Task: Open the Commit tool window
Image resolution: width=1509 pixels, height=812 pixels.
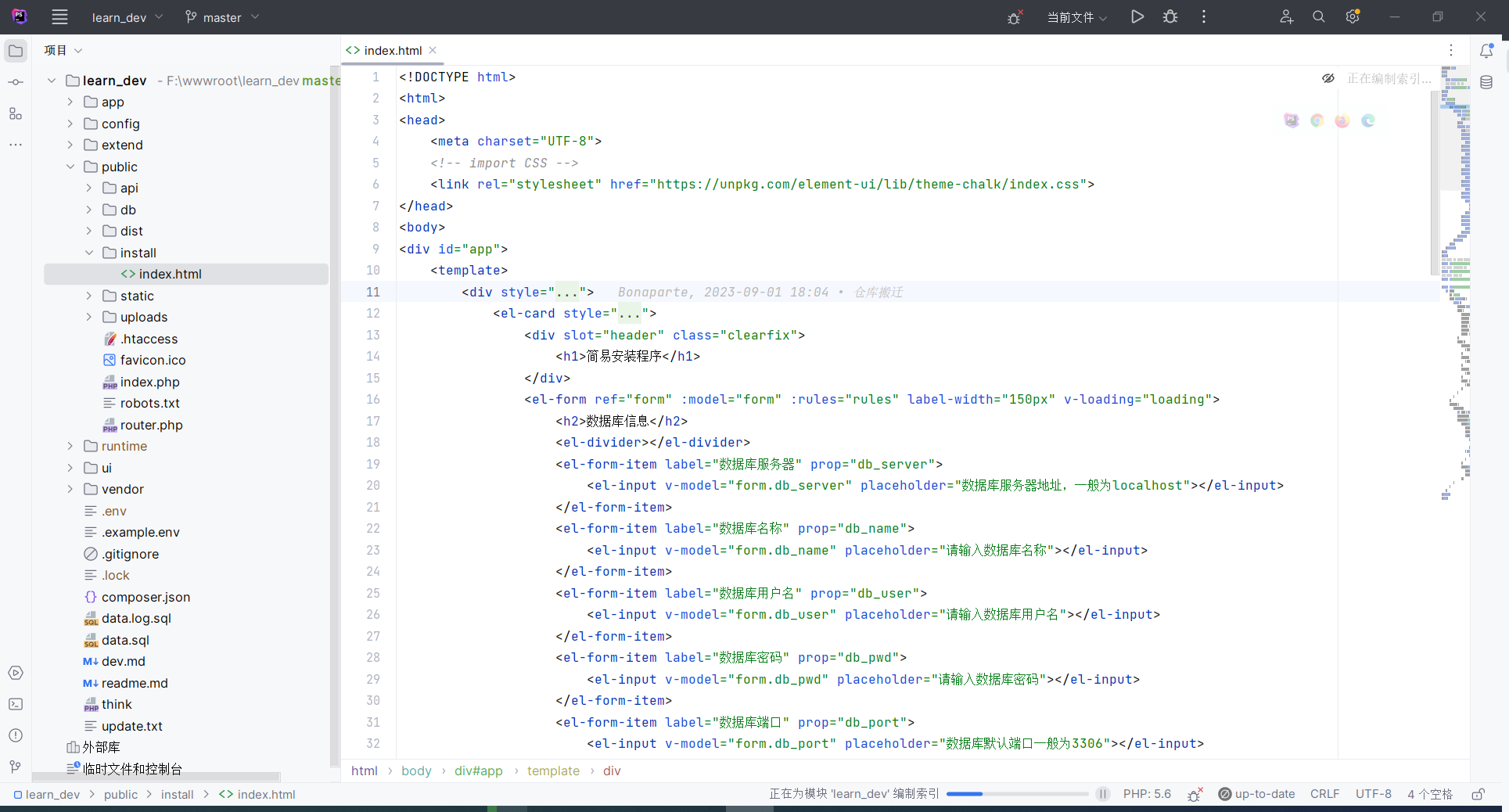Action: point(16,82)
